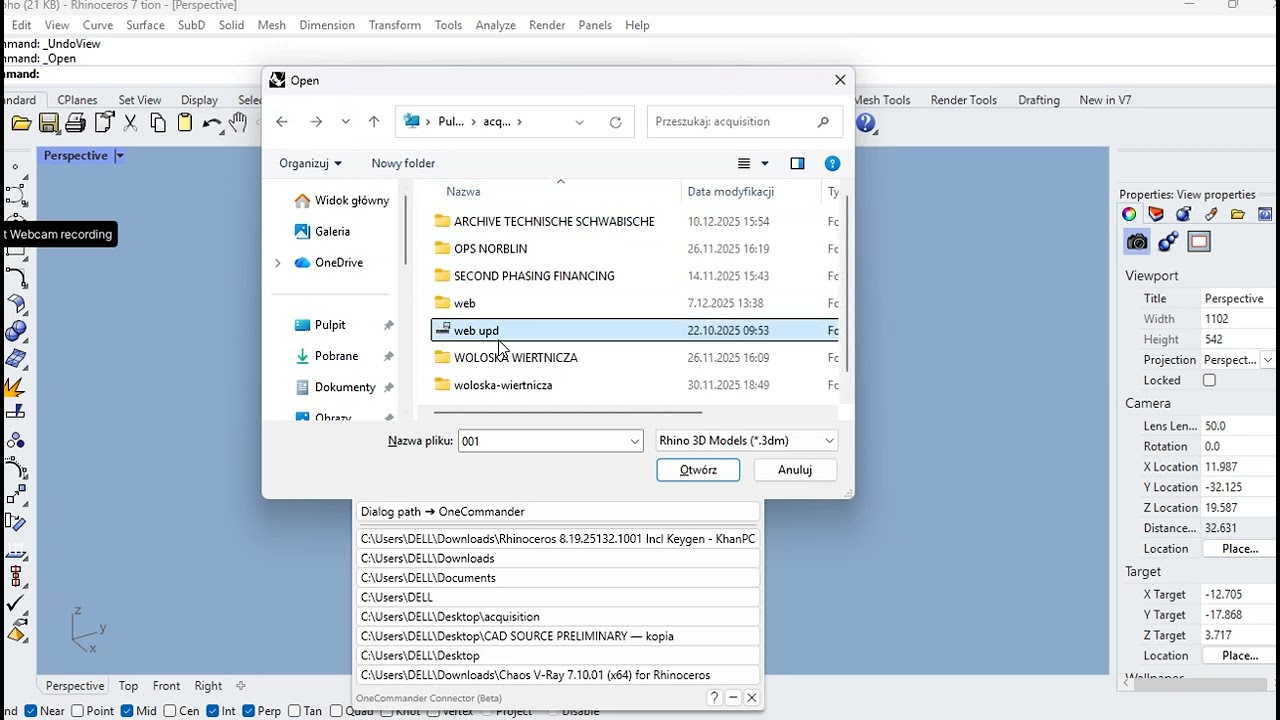Select the Explode tool in left toolbar
Viewport: 1280px width, 720px height.
(16, 385)
